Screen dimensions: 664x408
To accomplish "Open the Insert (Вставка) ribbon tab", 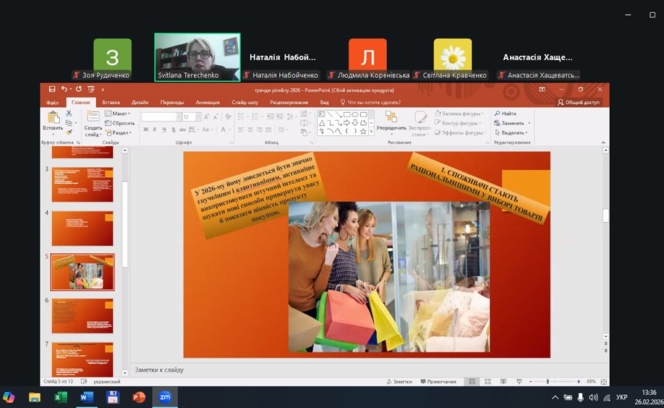I will [111, 102].
